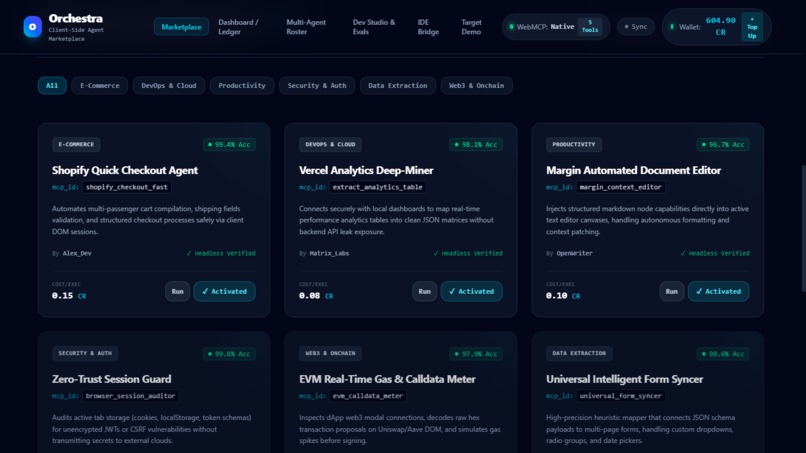The image size is (806, 453).
Task: Click the Orchestra logo icon
Action: (32, 27)
